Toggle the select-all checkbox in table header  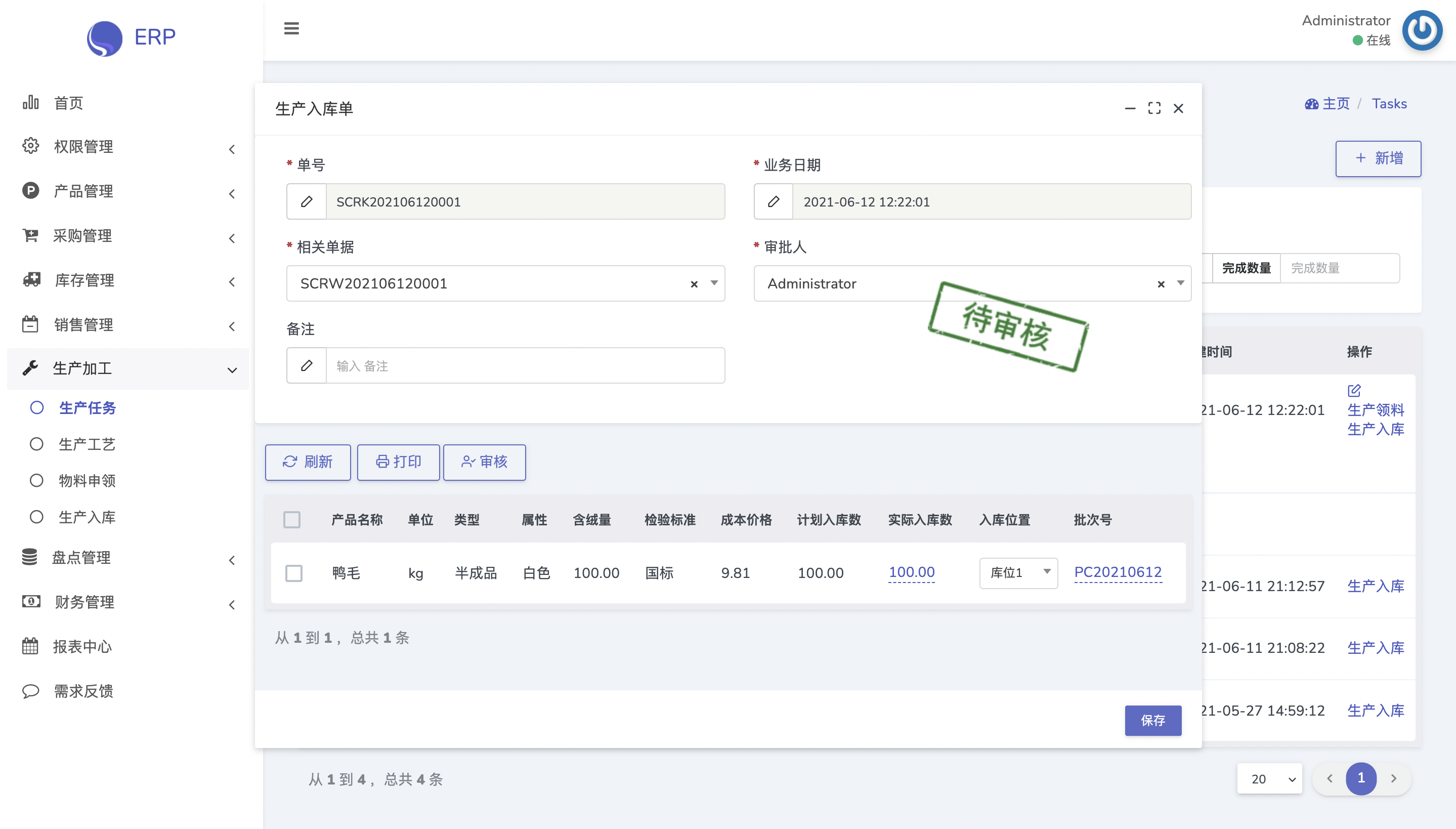tap(292, 519)
